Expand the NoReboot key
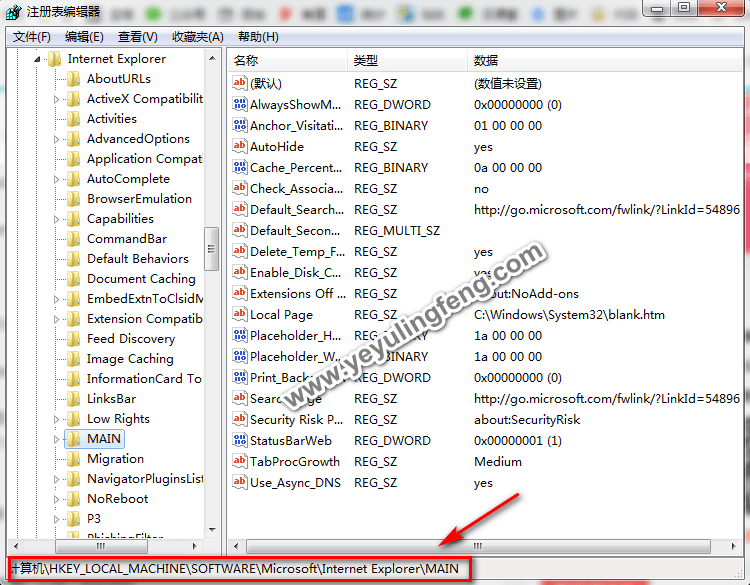 tap(56, 499)
